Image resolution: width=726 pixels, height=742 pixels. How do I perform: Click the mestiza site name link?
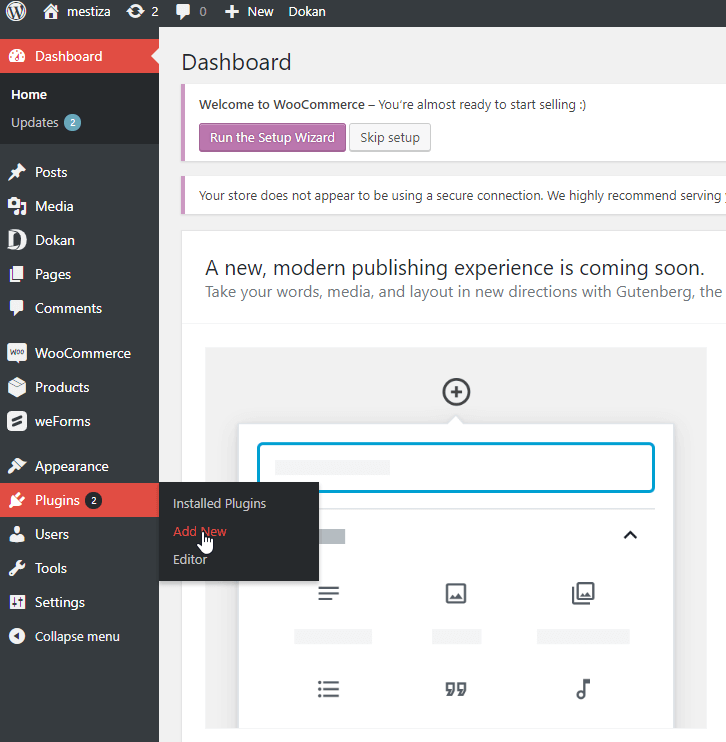point(89,11)
